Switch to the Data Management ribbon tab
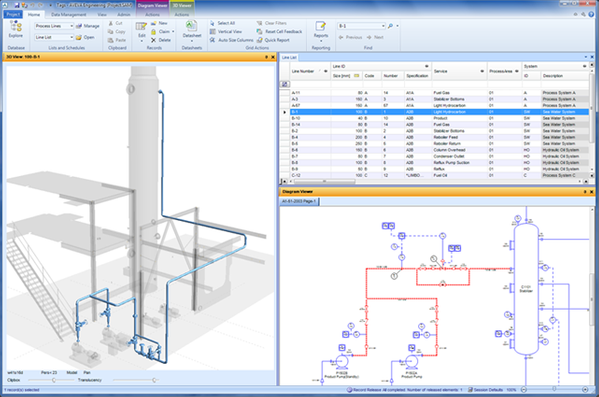 tap(69, 15)
